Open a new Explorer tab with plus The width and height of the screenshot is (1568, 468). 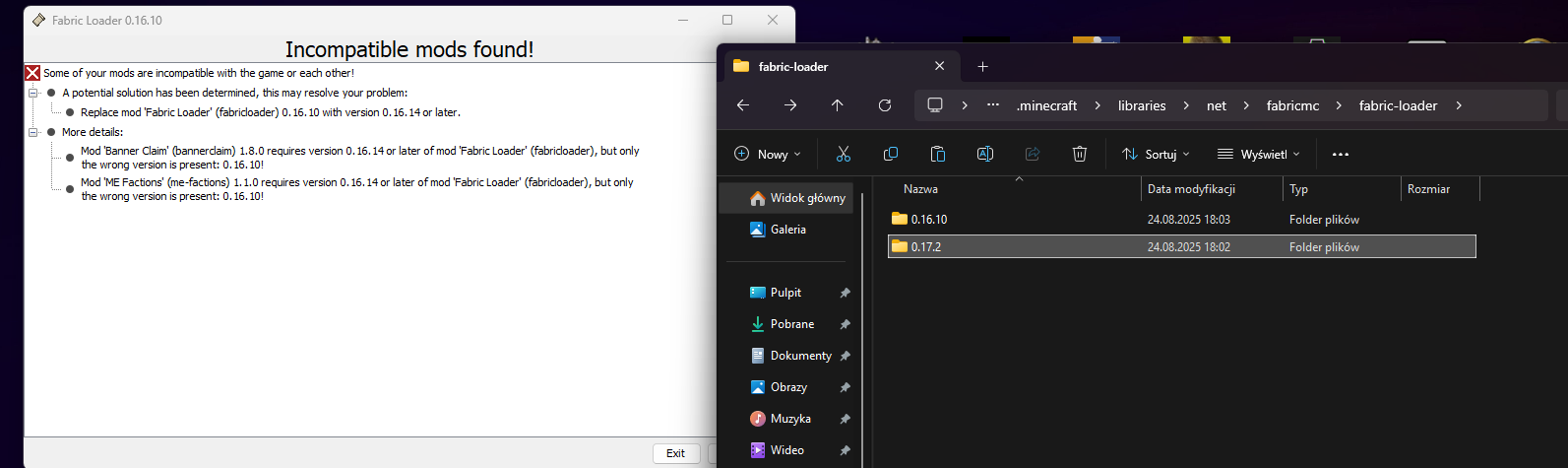coord(982,66)
